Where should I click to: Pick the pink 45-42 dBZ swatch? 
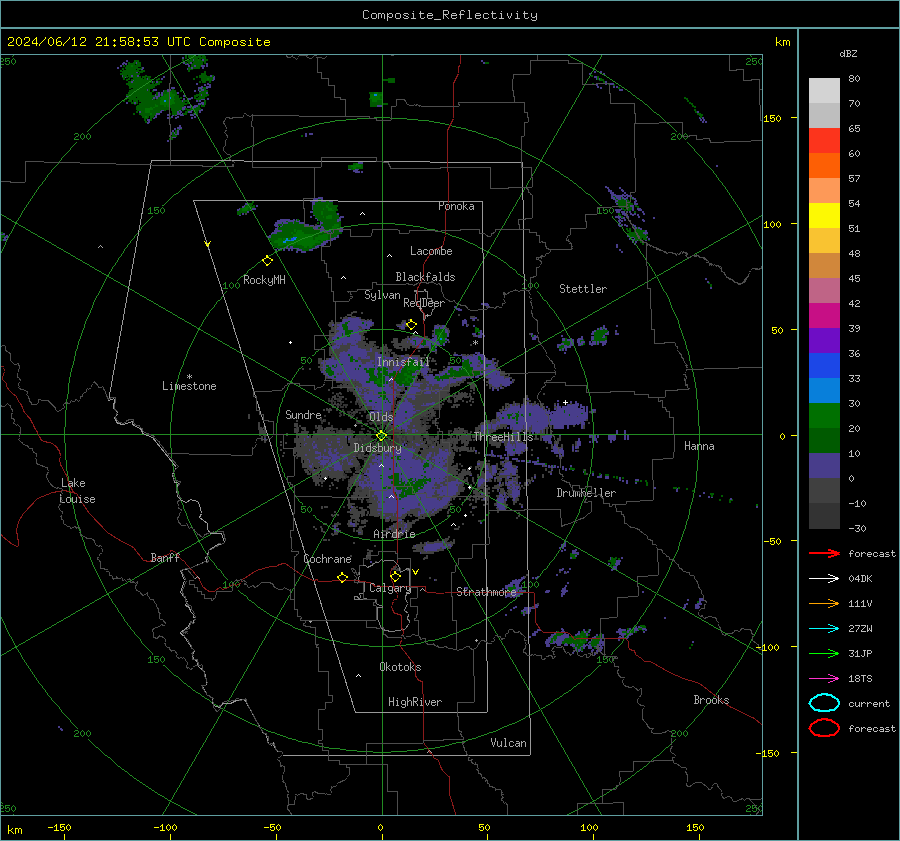coord(824,290)
